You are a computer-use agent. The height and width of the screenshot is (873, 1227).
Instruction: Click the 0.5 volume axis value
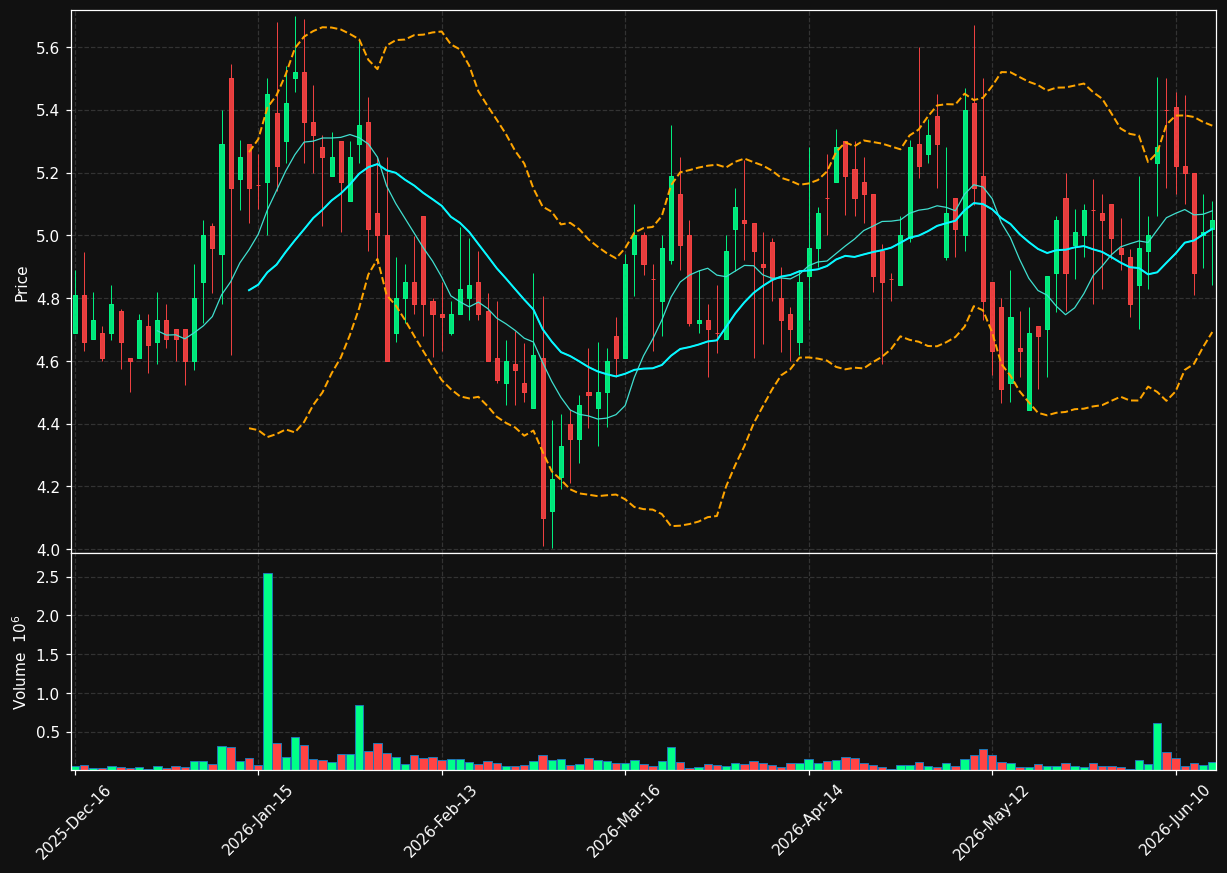pos(49,733)
